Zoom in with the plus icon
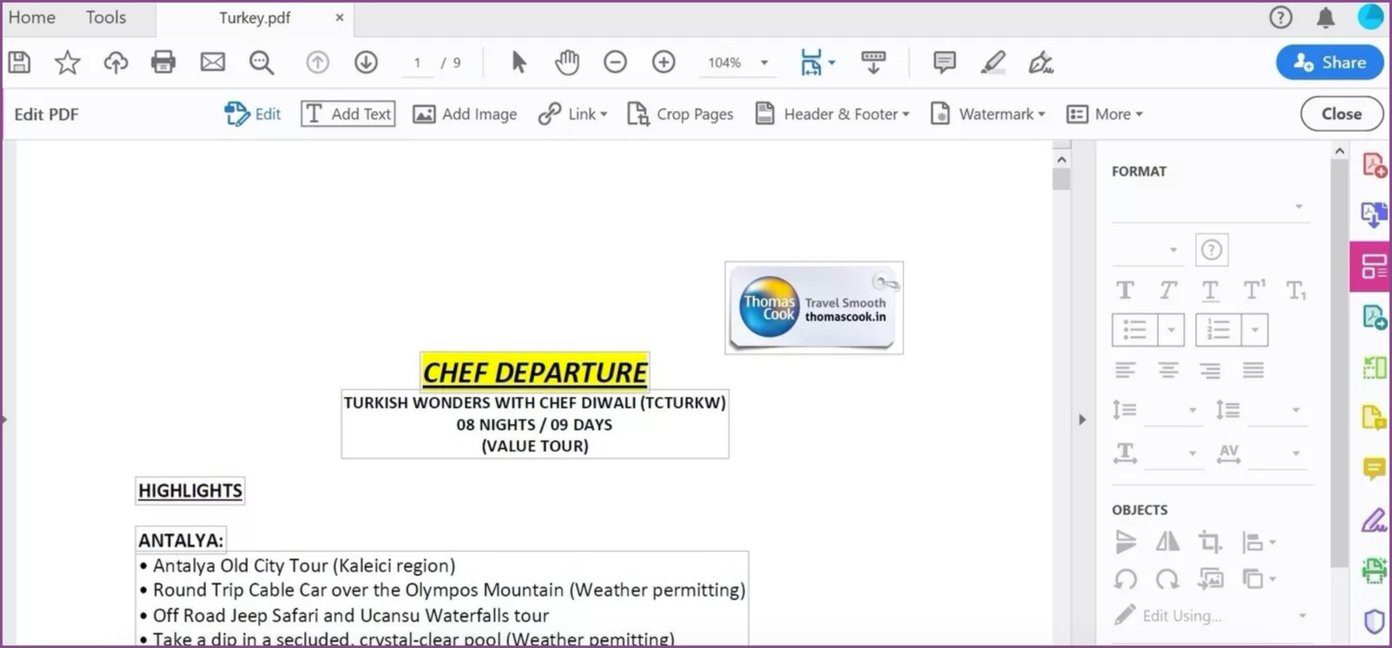The image size is (1392, 648). click(664, 62)
